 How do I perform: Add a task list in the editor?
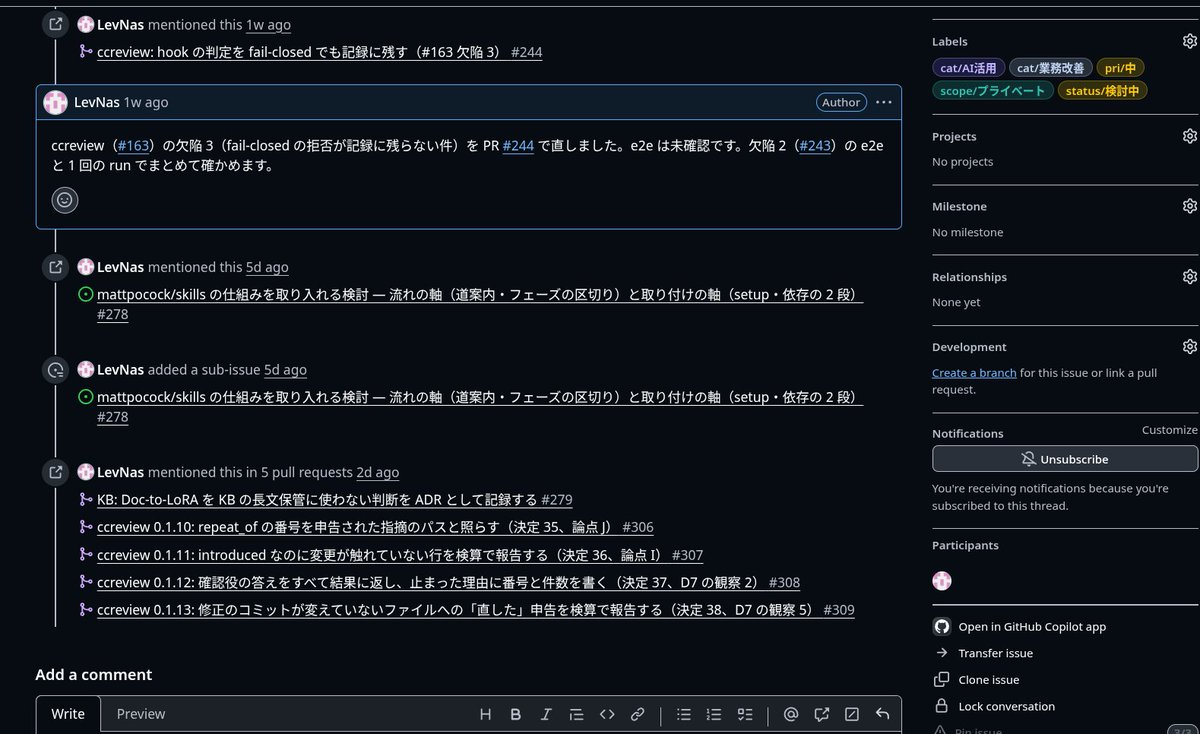tap(744, 714)
